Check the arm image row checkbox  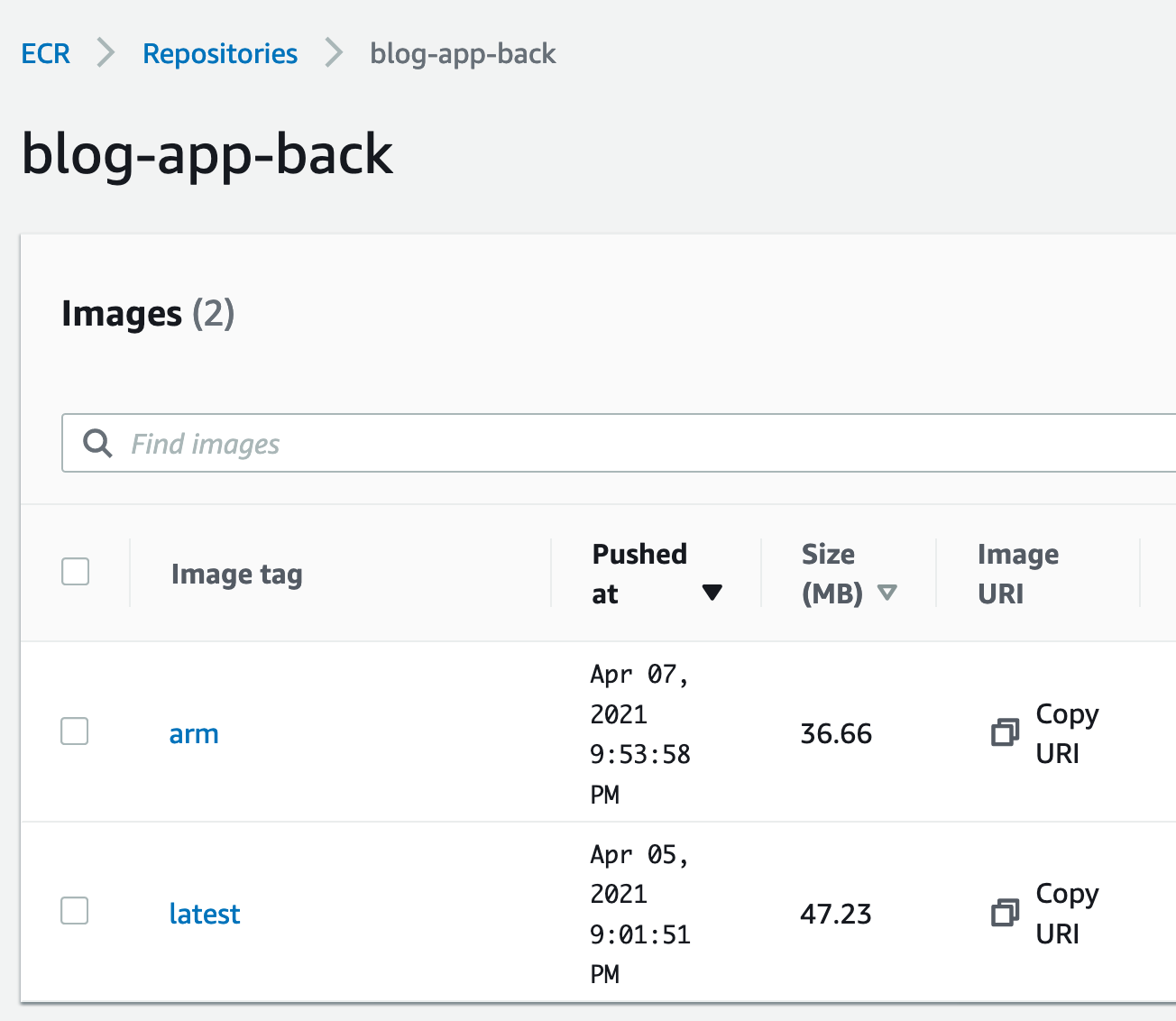pyautogui.click(x=75, y=731)
